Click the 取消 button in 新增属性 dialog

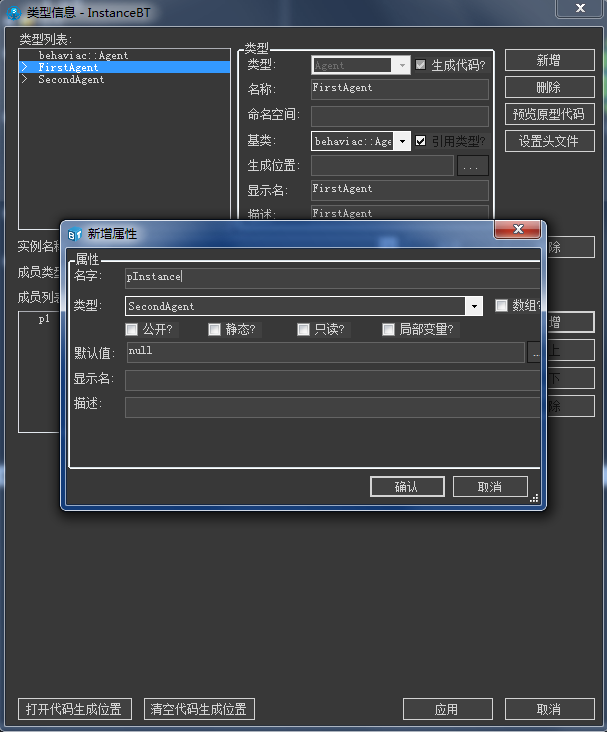[x=489, y=487]
